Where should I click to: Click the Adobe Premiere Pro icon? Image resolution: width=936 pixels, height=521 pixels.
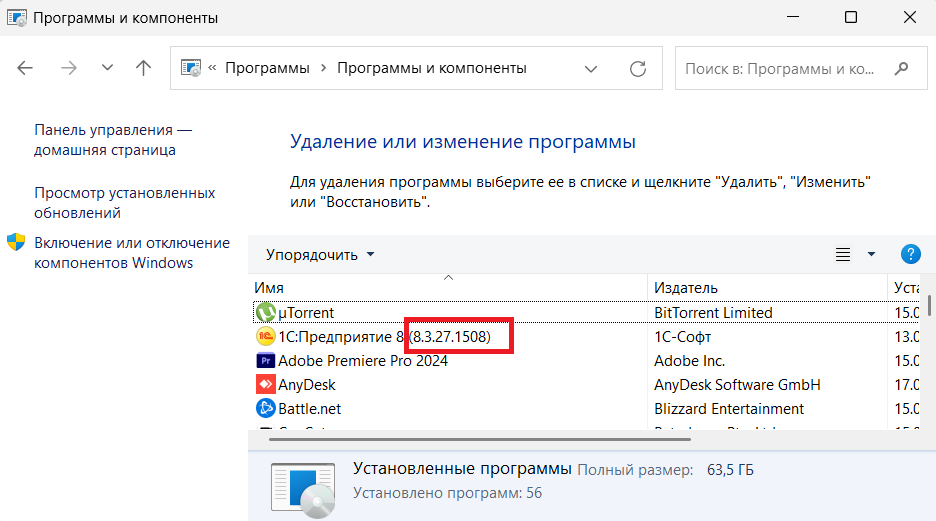click(x=266, y=360)
